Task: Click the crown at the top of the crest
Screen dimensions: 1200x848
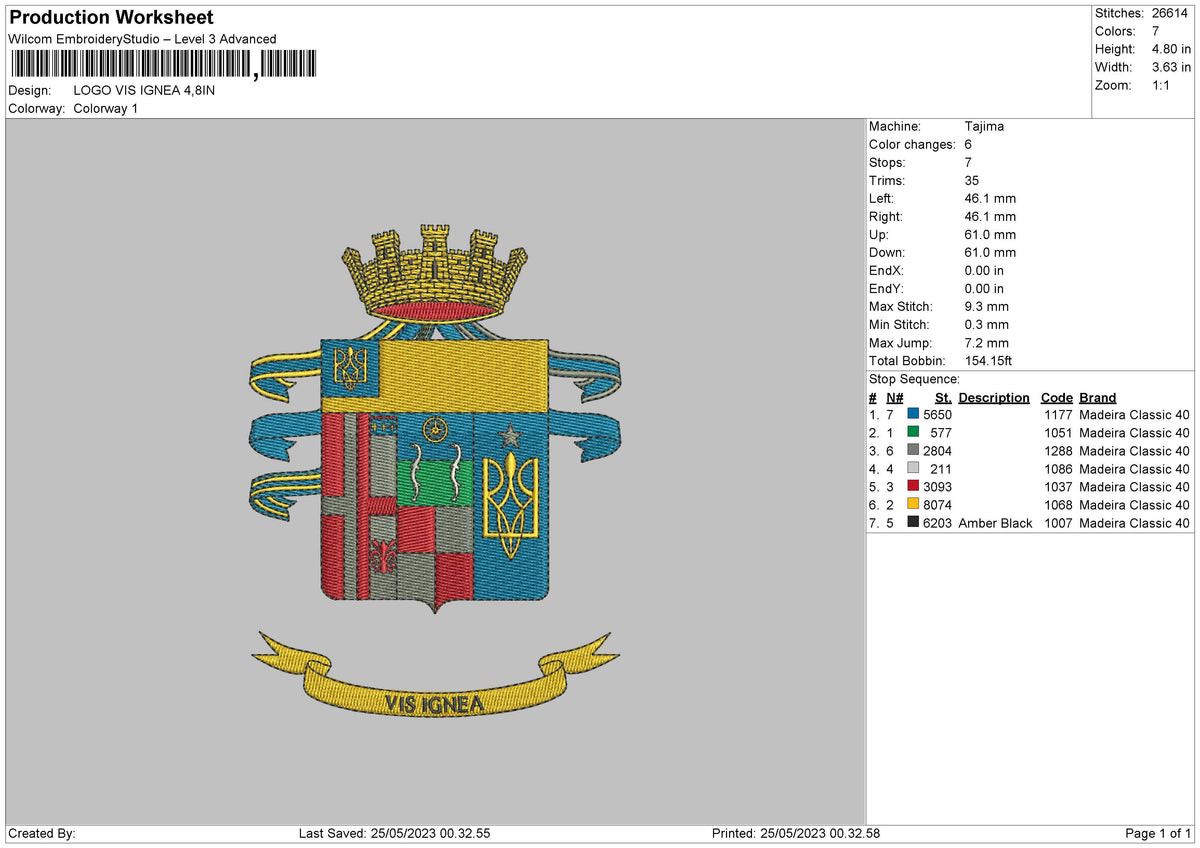Action: (435, 265)
